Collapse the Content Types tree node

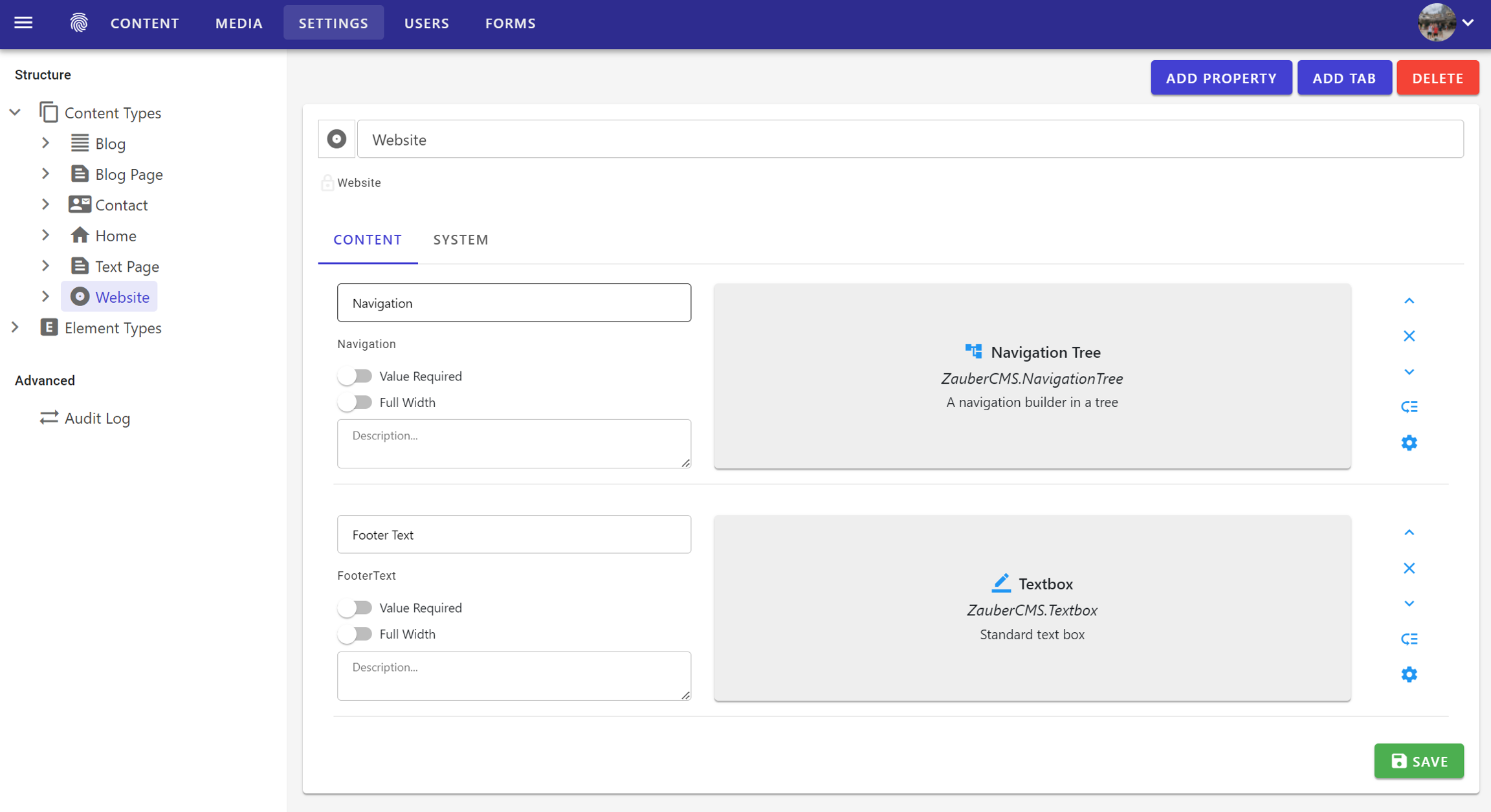click(x=15, y=112)
